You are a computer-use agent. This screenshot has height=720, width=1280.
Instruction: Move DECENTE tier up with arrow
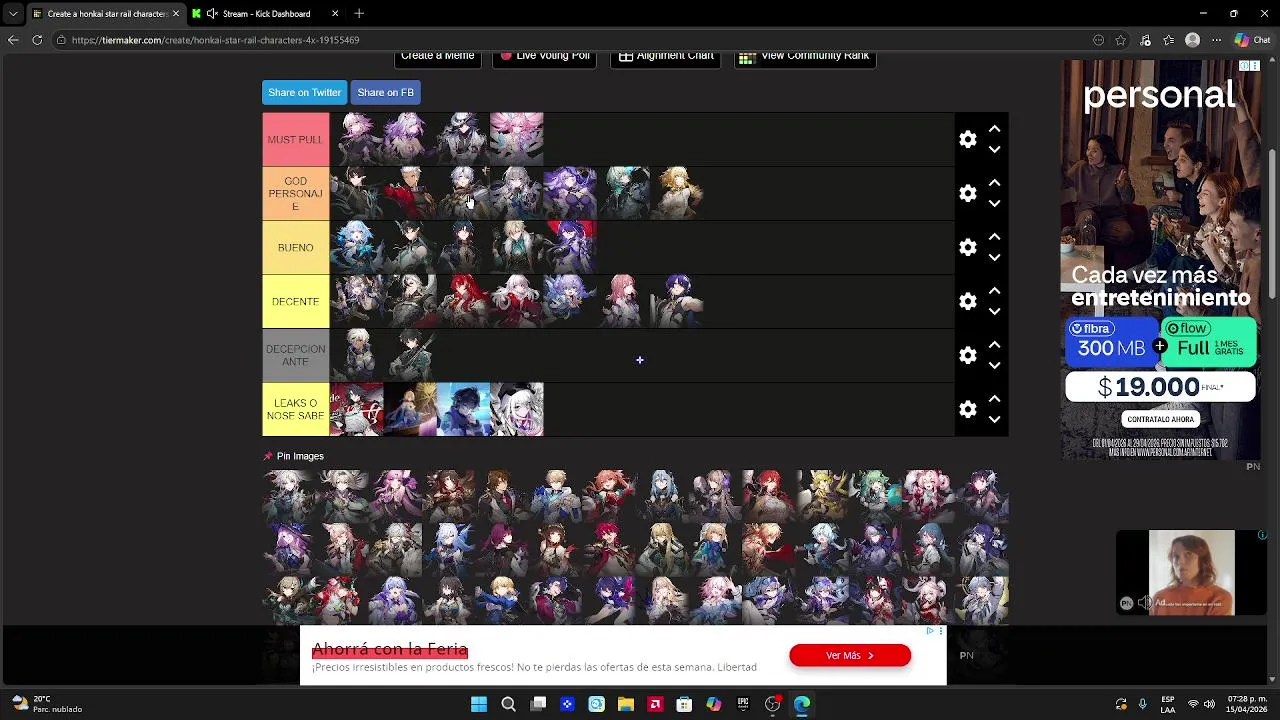click(994, 292)
